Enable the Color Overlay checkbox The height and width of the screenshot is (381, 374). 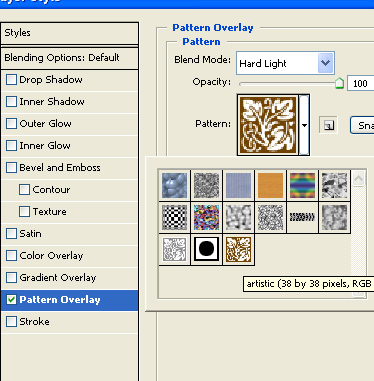point(11,256)
